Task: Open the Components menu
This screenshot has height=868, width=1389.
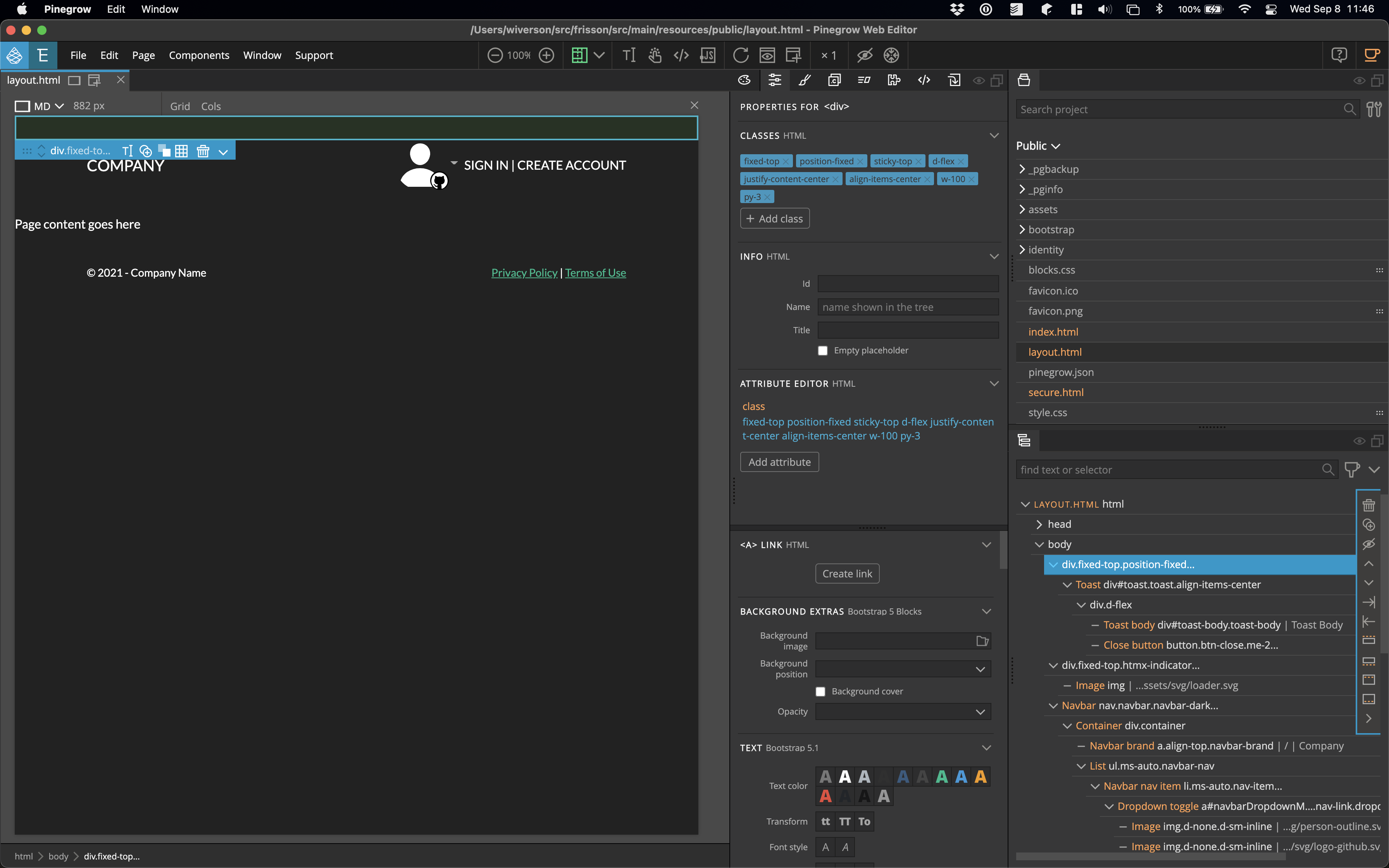Action: point(198,55)
